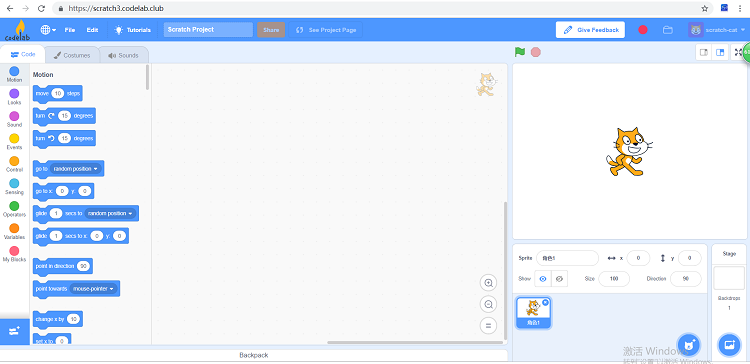Click the horizontal workspace scrollbar
Viewport: 750px width, 364px height.
pyautogui.click(x=414, y=342)
